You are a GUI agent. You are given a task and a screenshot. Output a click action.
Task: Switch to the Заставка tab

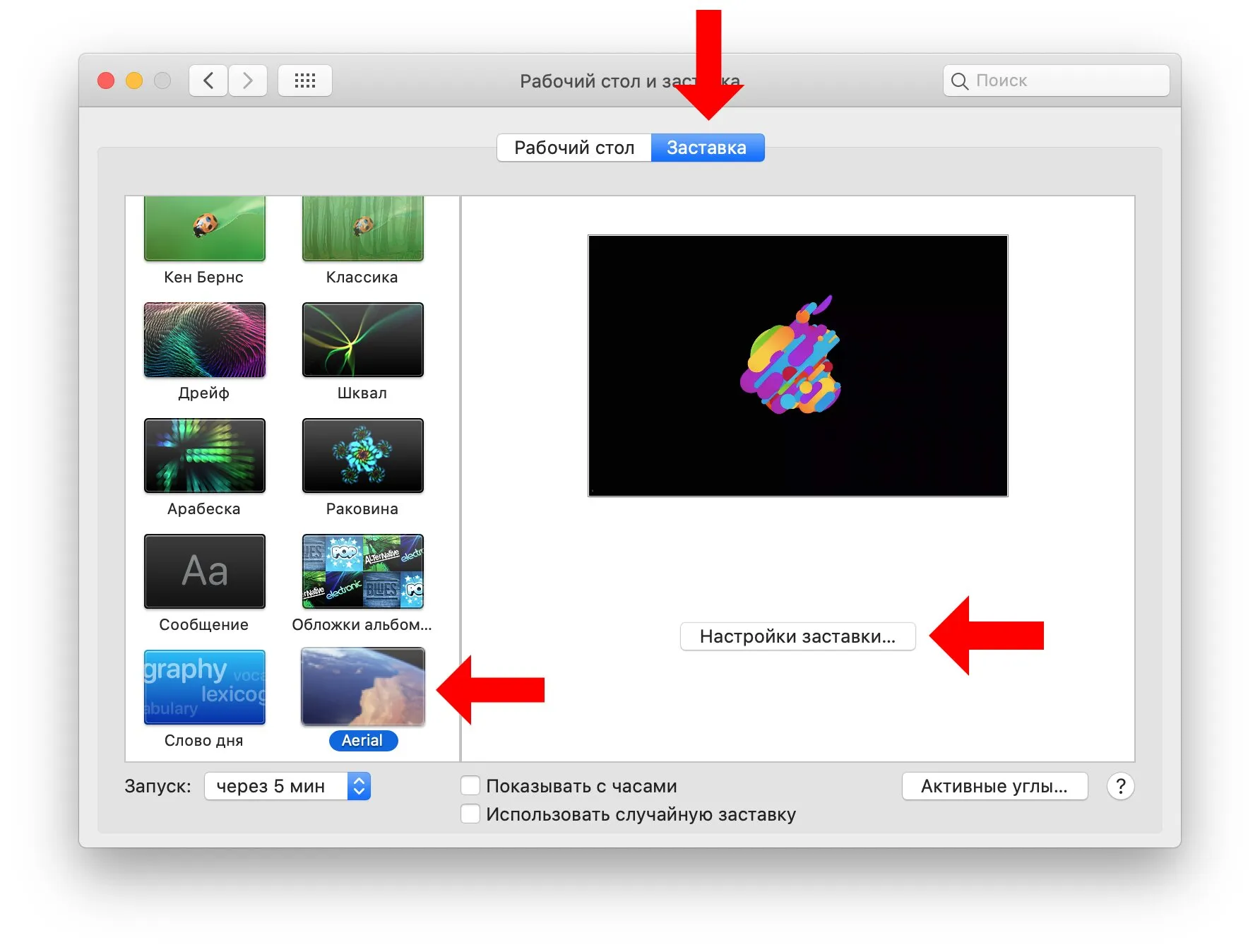click(707, 148)
